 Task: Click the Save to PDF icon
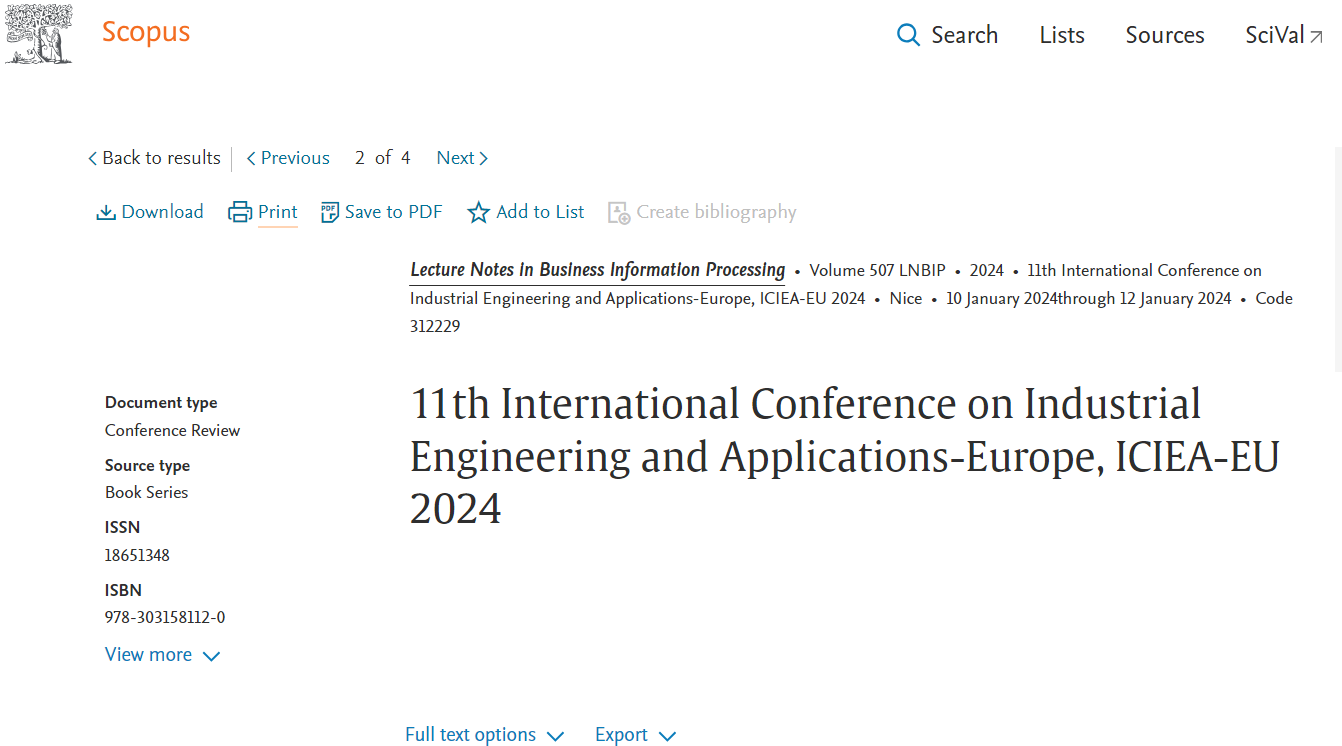click(x=330, y=213)
